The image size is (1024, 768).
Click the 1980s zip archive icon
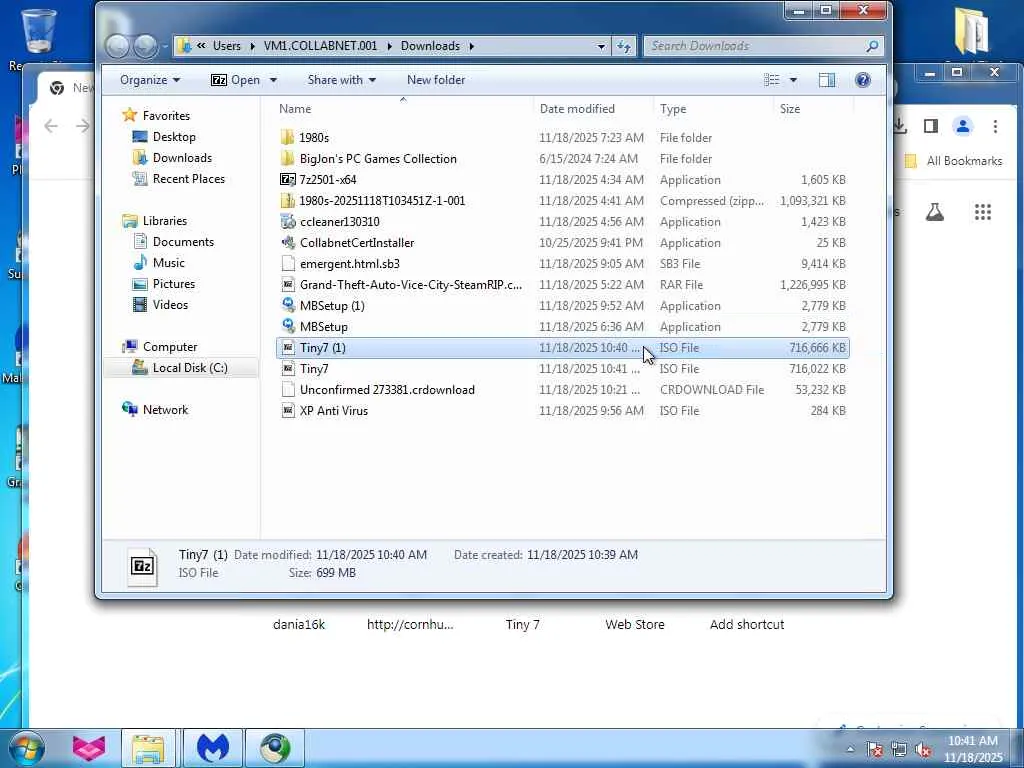pyautogui.click(x=288, y=200)
